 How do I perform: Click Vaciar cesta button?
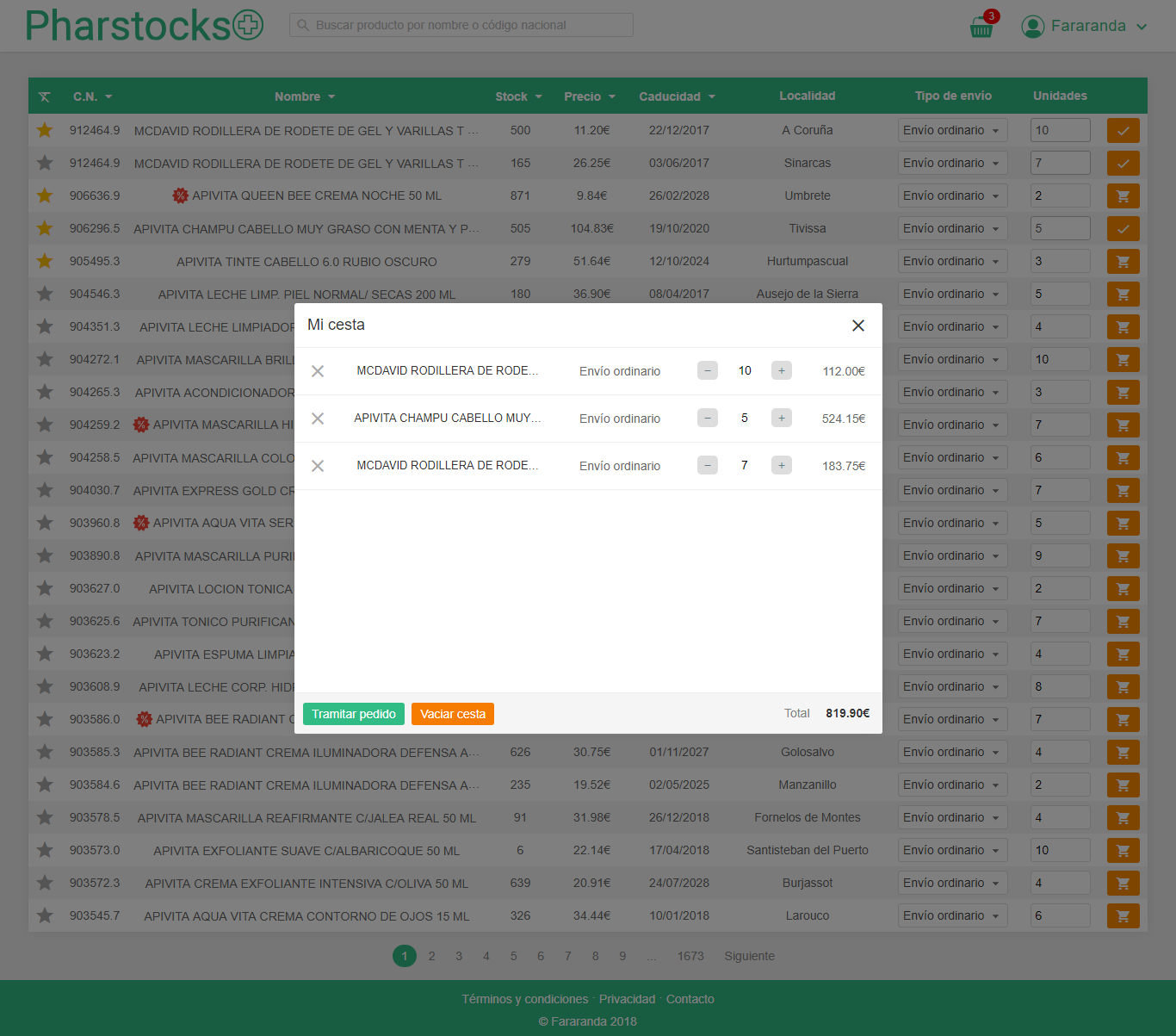[453, 714]
